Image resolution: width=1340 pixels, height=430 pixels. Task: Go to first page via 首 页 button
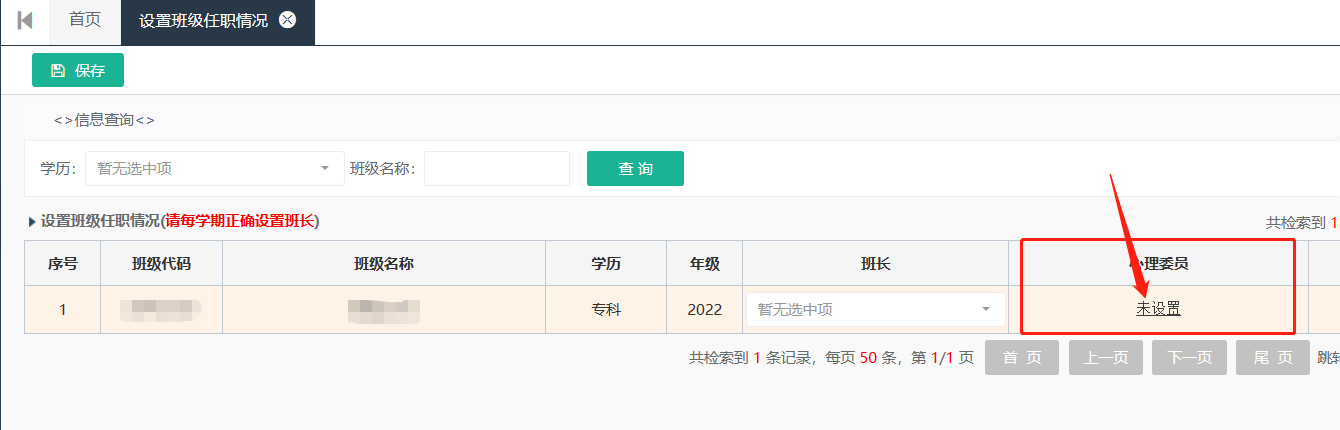coord(1021,358)
